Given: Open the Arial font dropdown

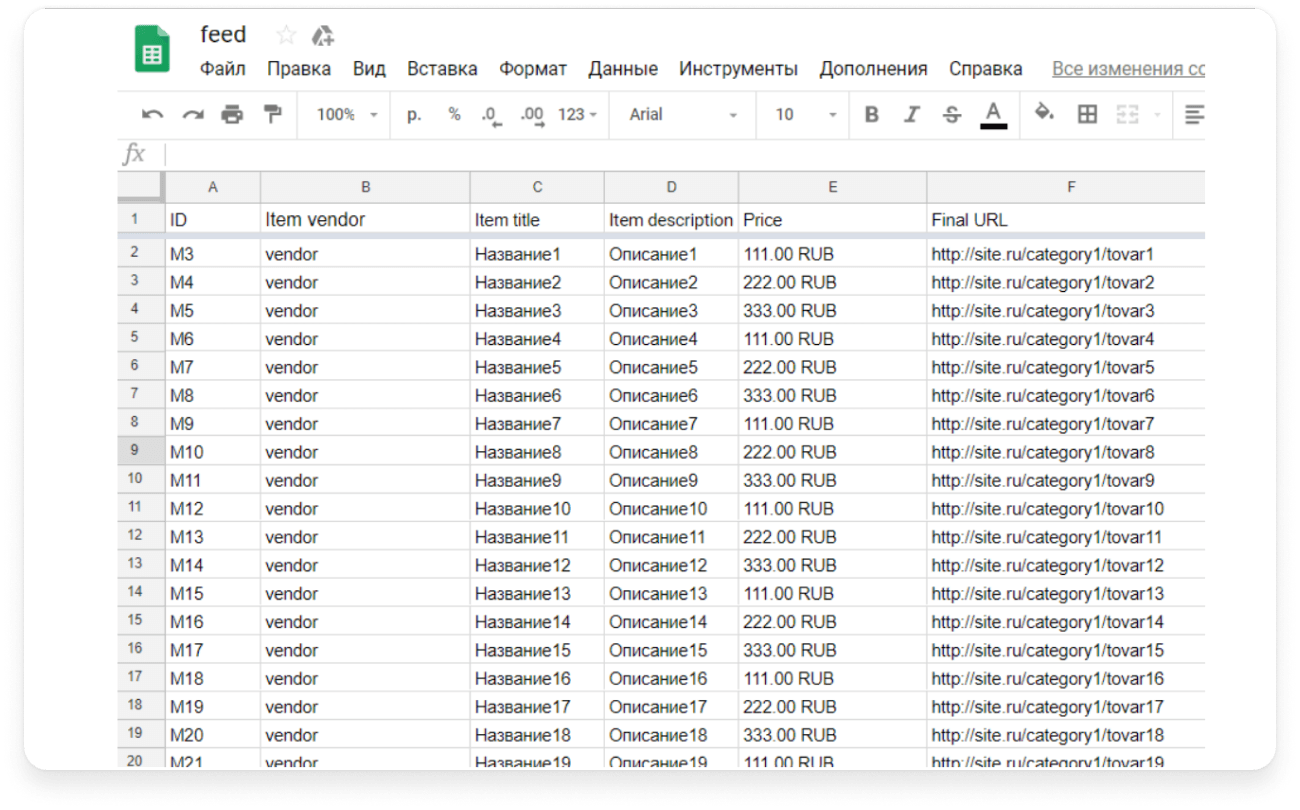Looking at the screenshot, I should click(x=684, y=115).
